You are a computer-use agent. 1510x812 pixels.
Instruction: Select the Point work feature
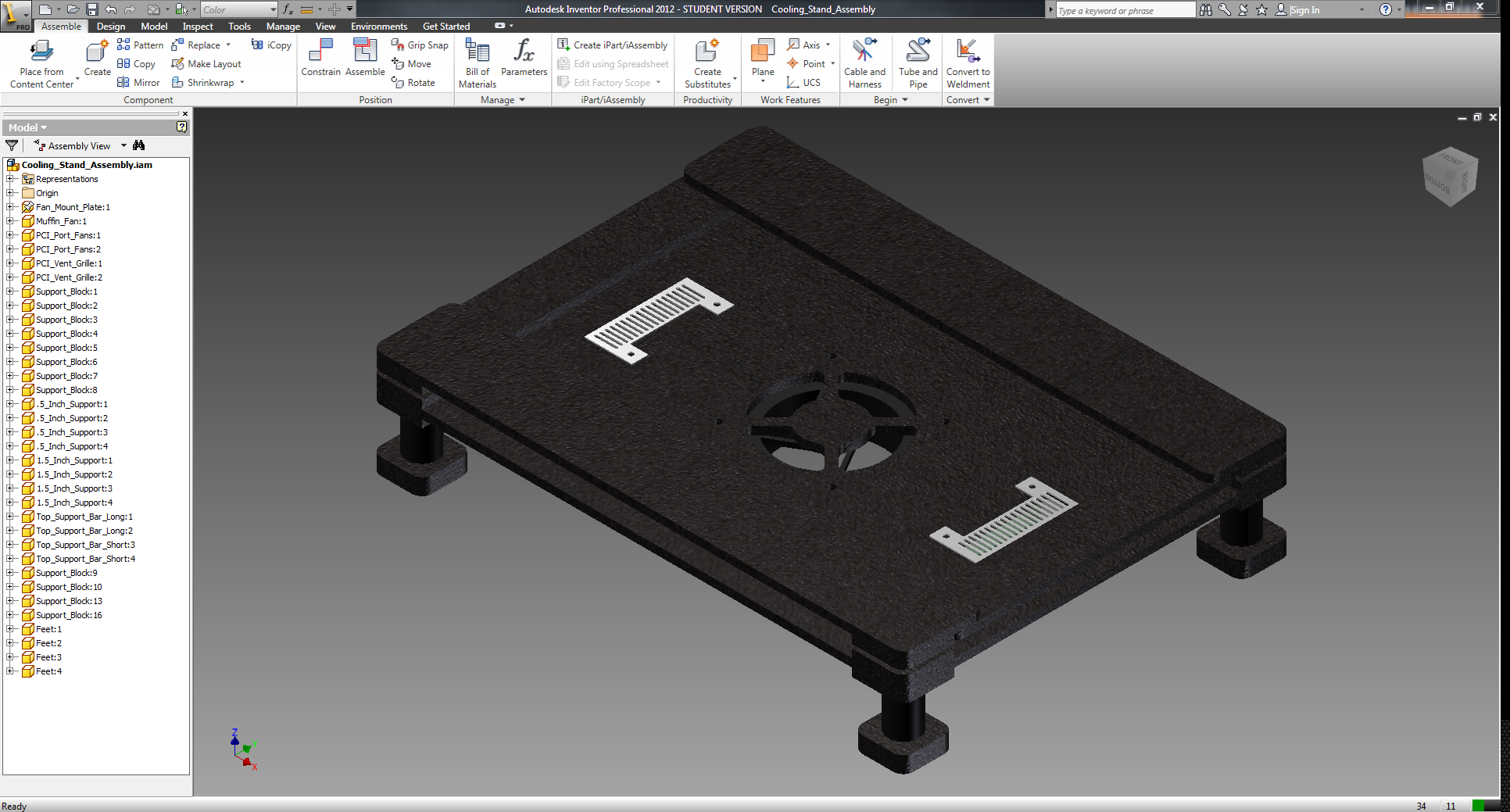click(806, 64)
